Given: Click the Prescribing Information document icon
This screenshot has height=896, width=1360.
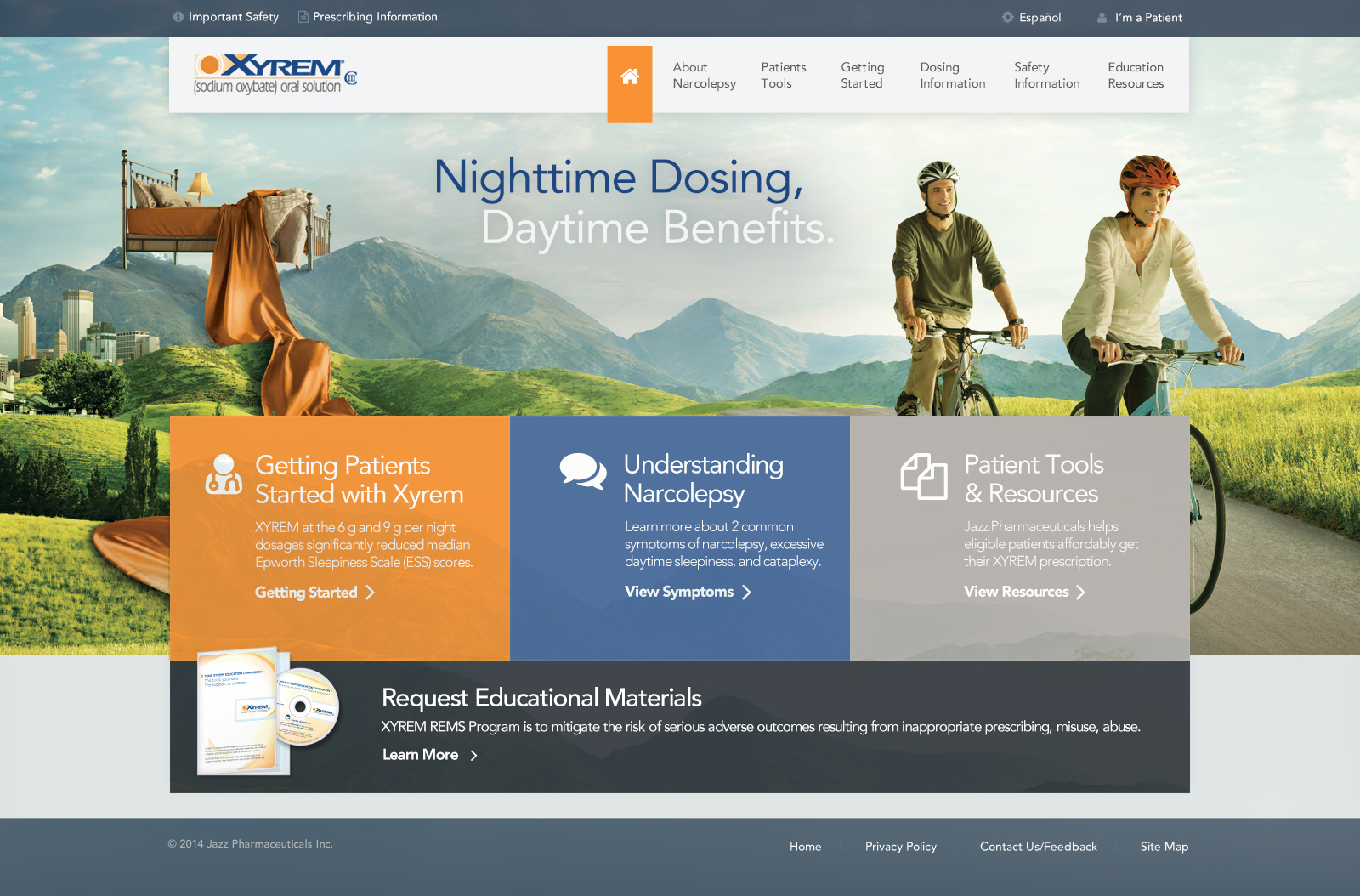Looking at the screenshot, I should point(303,17).
